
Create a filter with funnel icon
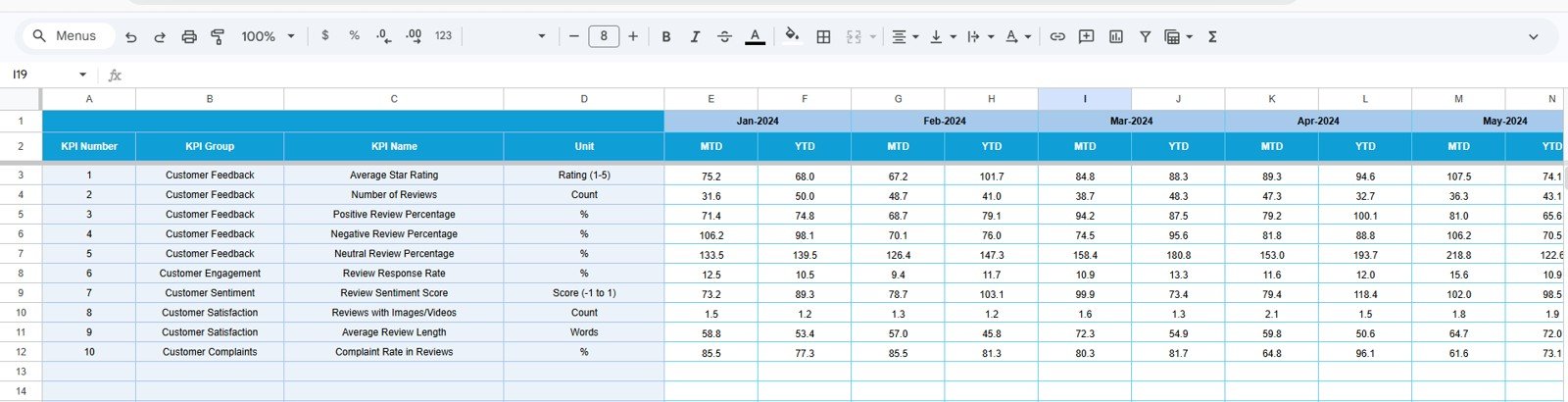point(1145,36)
